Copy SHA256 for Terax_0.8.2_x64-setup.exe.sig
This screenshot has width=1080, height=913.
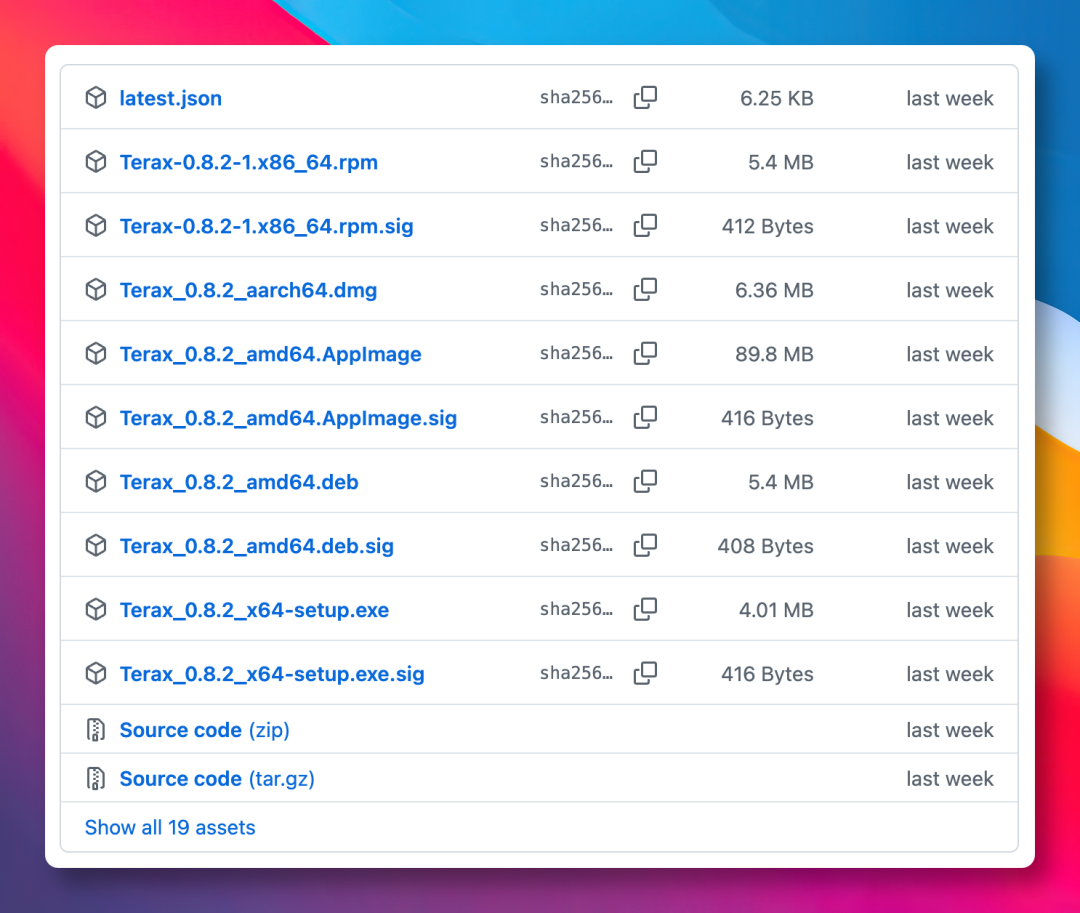(x=645, y=674)
